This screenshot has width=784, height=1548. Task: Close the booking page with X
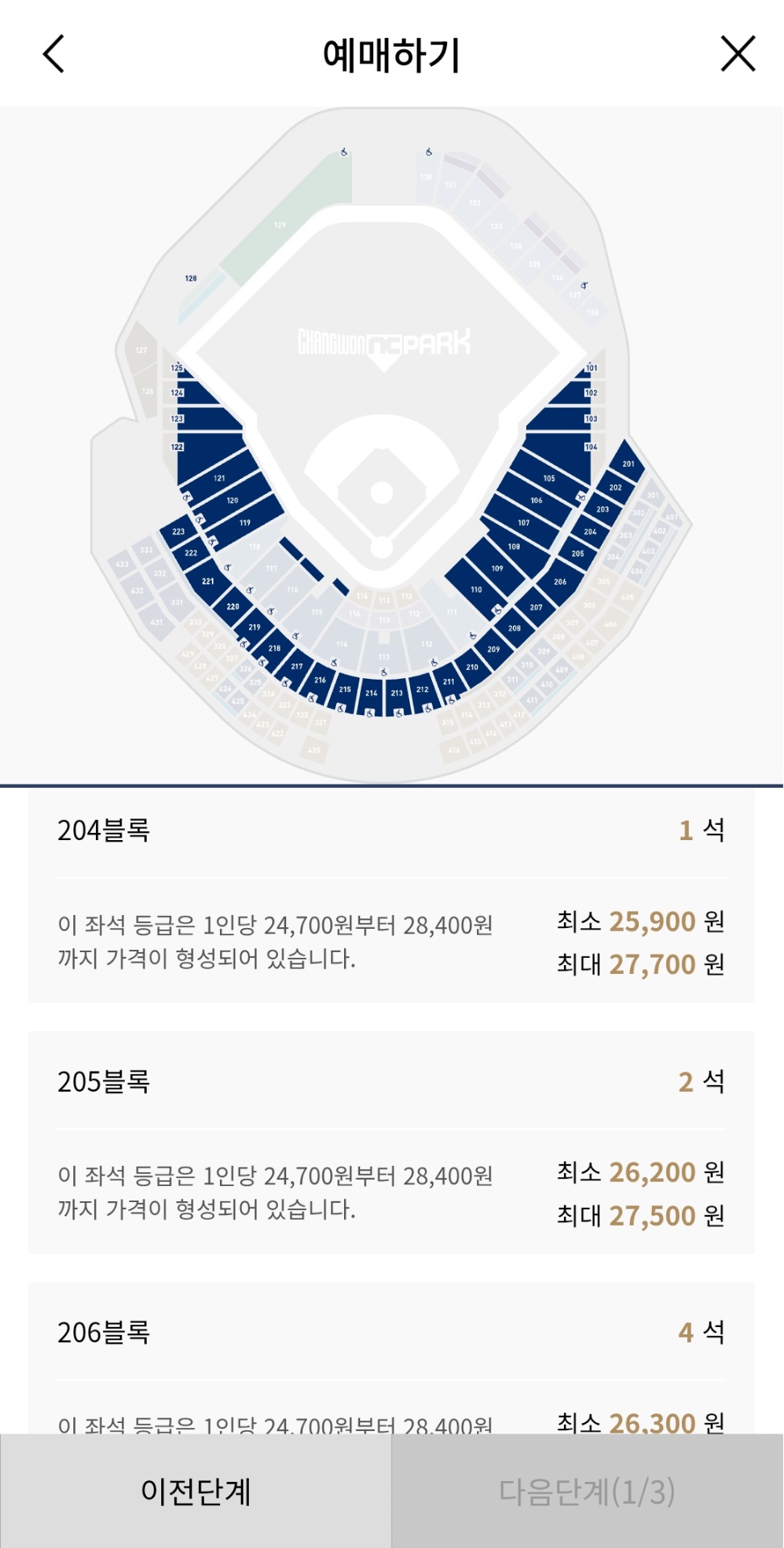click(x=737, y=55)
